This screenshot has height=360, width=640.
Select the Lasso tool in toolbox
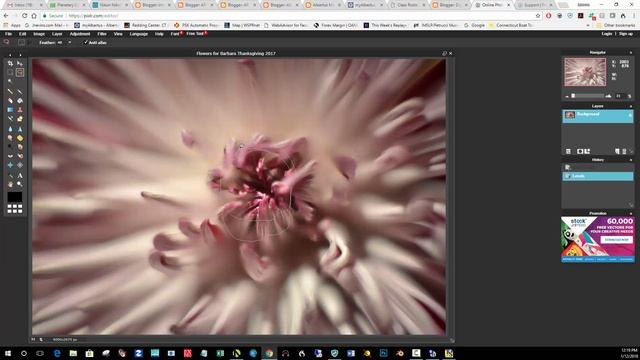point(20,73)
